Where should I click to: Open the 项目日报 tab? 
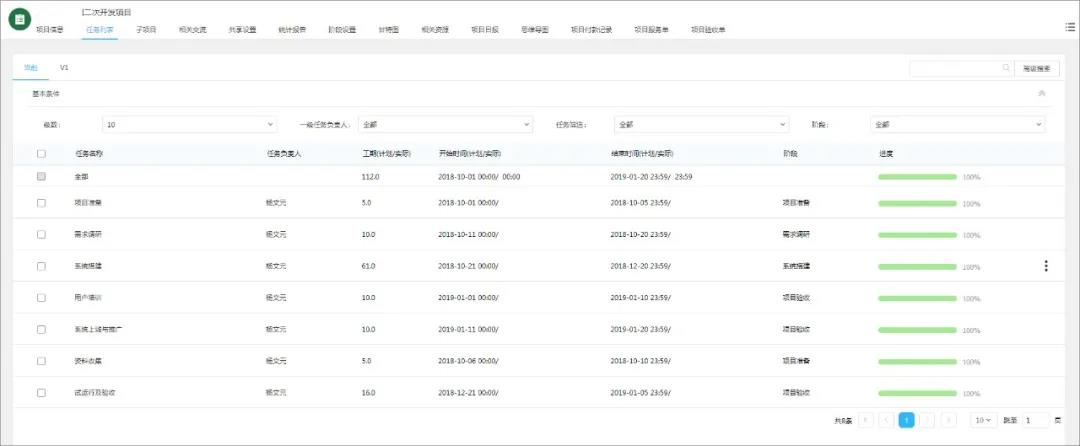coord(485,30)
